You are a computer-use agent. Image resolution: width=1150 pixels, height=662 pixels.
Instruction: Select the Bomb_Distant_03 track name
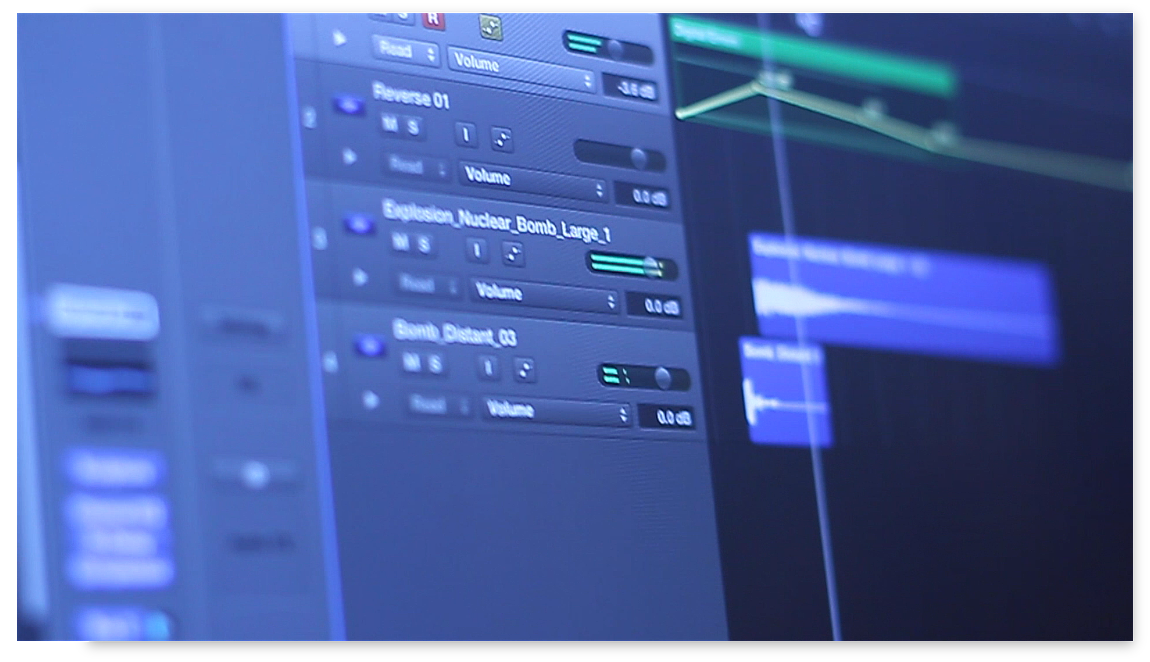coord(455,332)
